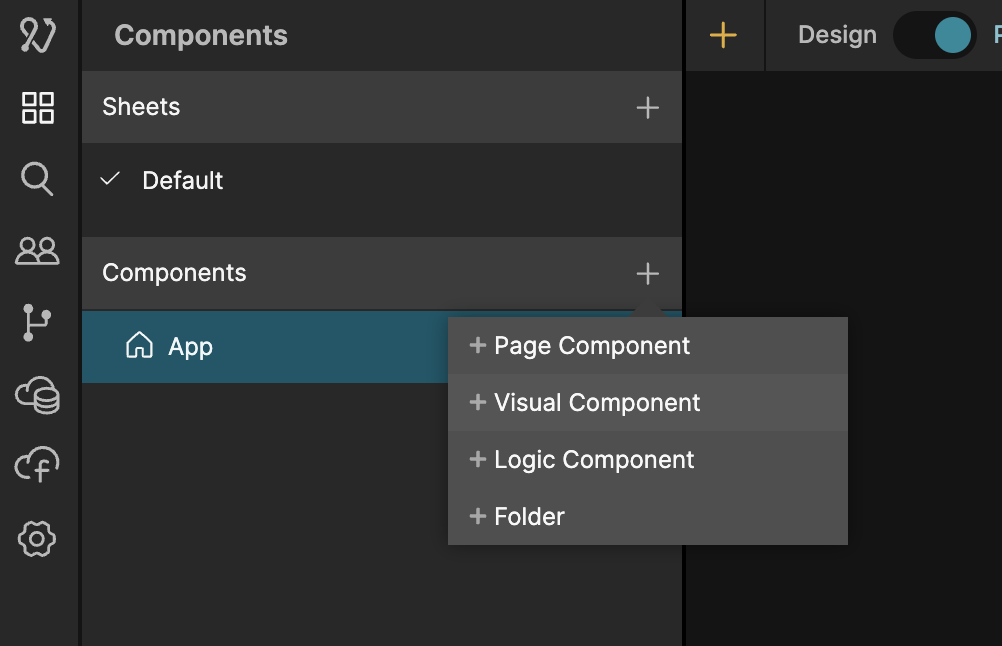Choose Folder from the add menu
Viewport: 1002px width, 646px height.
click(x=529, y=517)
